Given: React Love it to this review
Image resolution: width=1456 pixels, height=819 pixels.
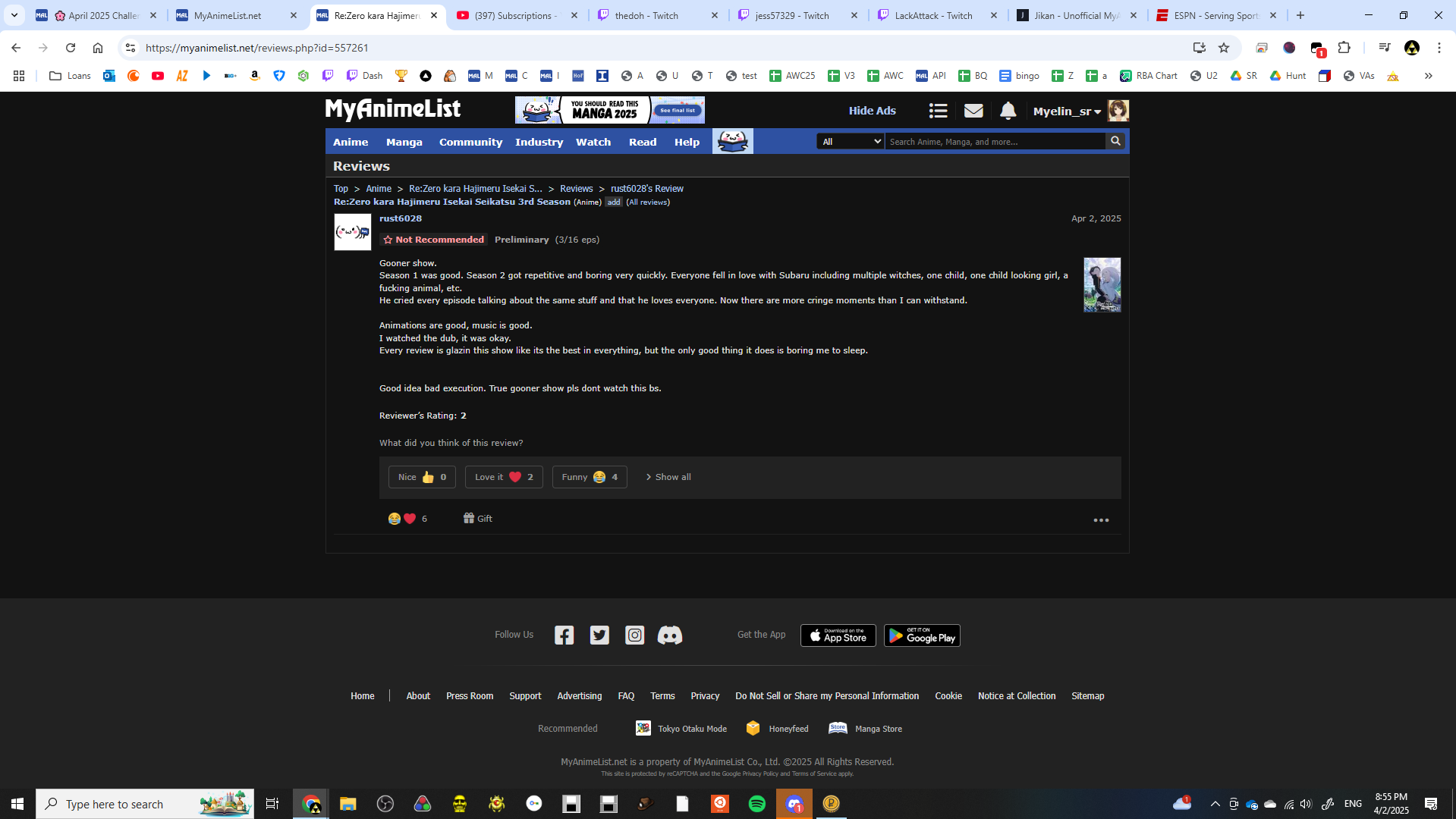Looking at the screenshot, I should tap(504, 477).
